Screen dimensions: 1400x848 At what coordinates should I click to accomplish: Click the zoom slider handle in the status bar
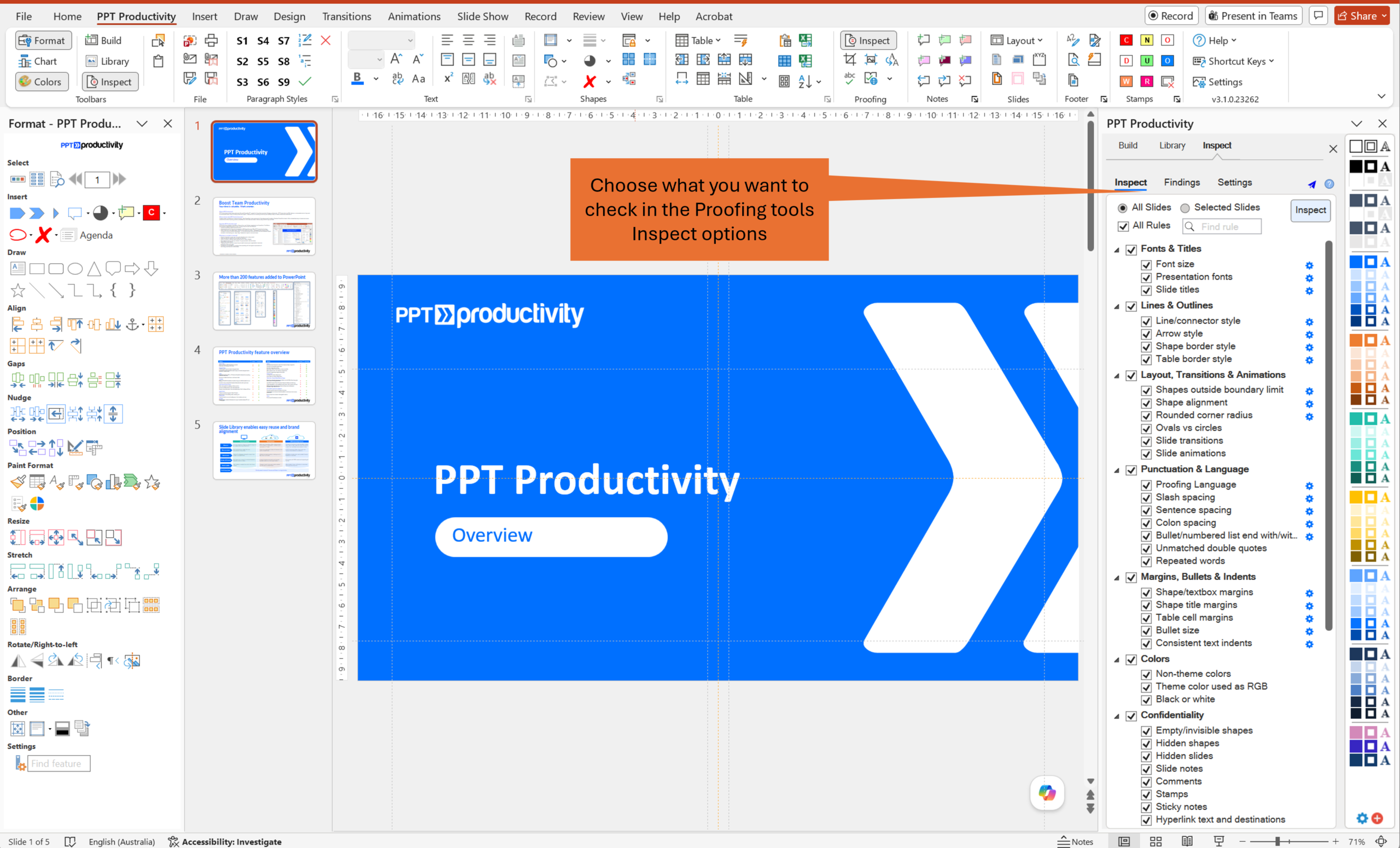[1277, 841]
